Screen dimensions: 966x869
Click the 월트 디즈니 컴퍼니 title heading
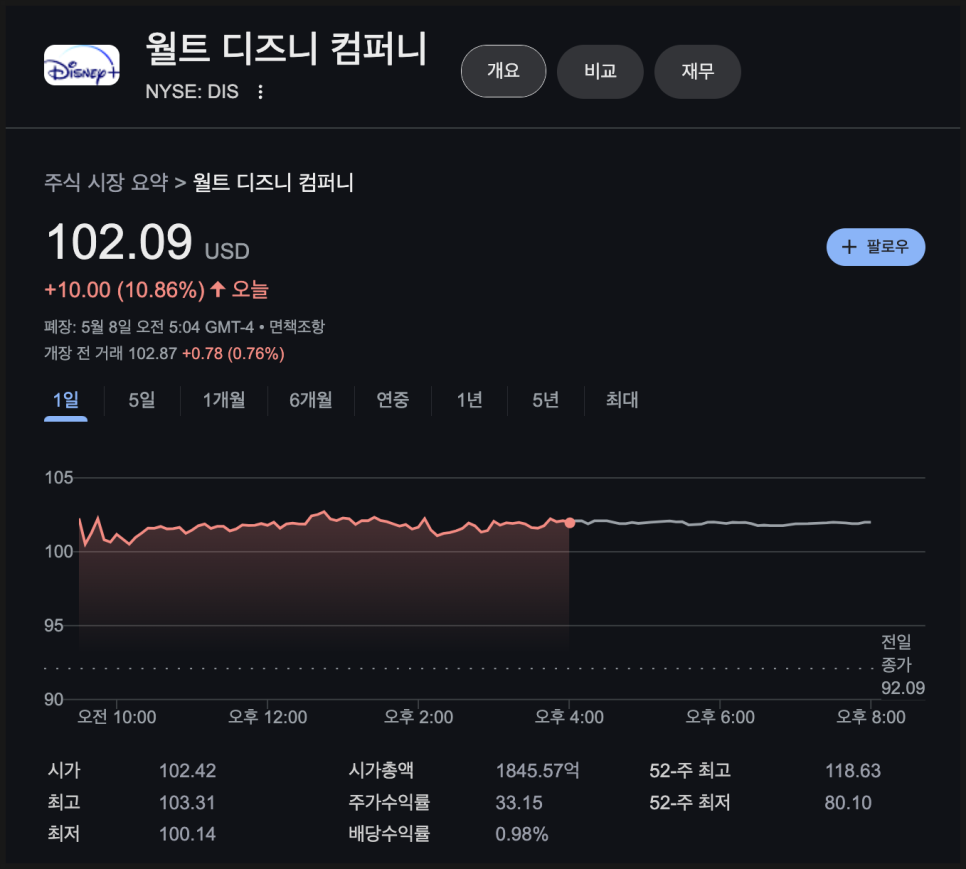click(286, 48)
